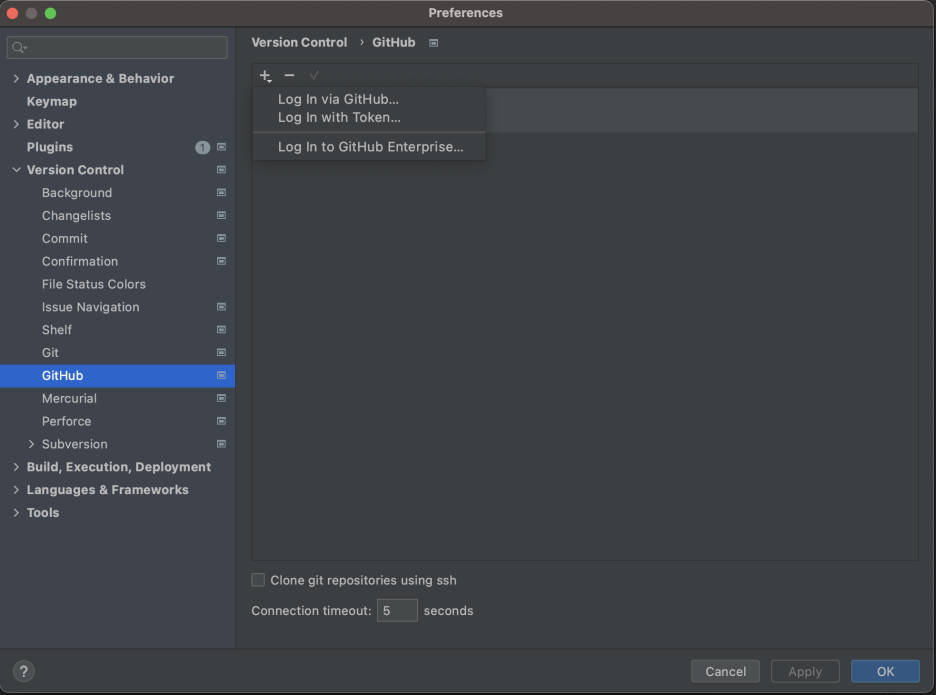The width and height of the screenshot is (936, 695).
Task: Click the settings marker icon on Perforce row
Action: tap(221, 421)
